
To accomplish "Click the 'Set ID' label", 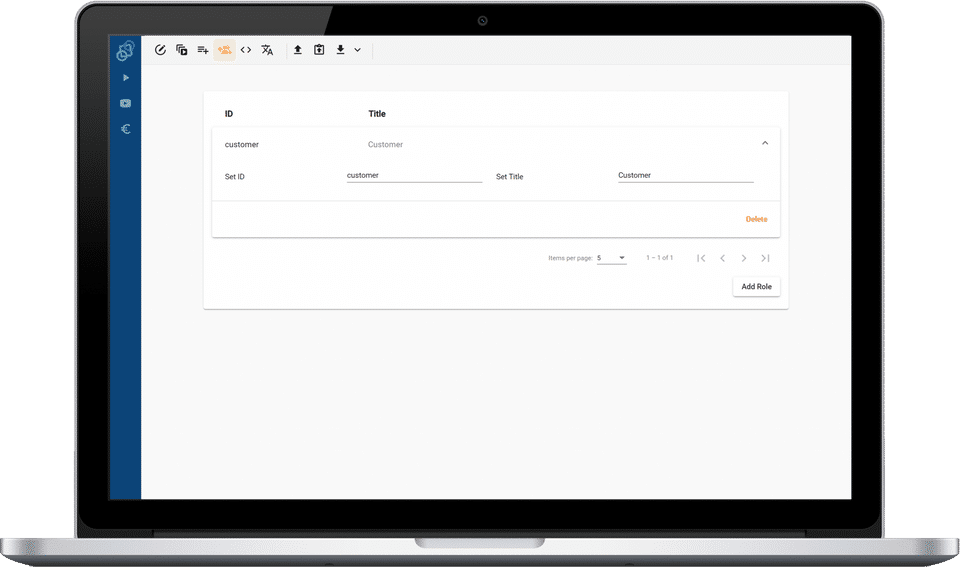I will click(x=234, y=177).
